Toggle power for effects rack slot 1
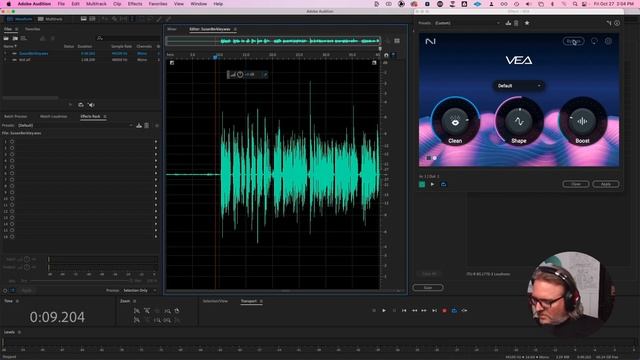The image size is (640, 360). pyautogui.click(x=12, y=142)
